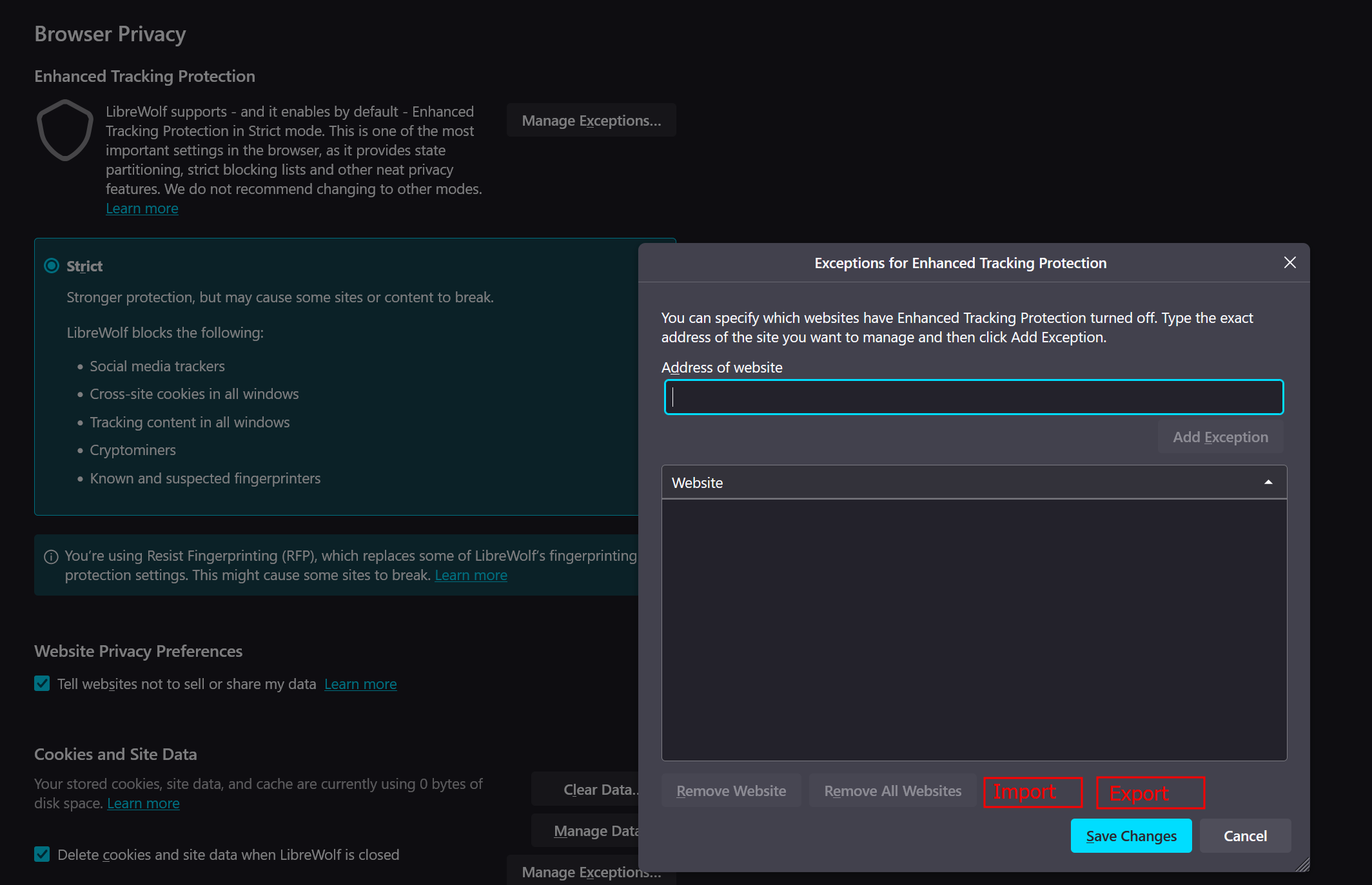
Task: Open Learn more link beside sell or share data
Action: [360, 684]
